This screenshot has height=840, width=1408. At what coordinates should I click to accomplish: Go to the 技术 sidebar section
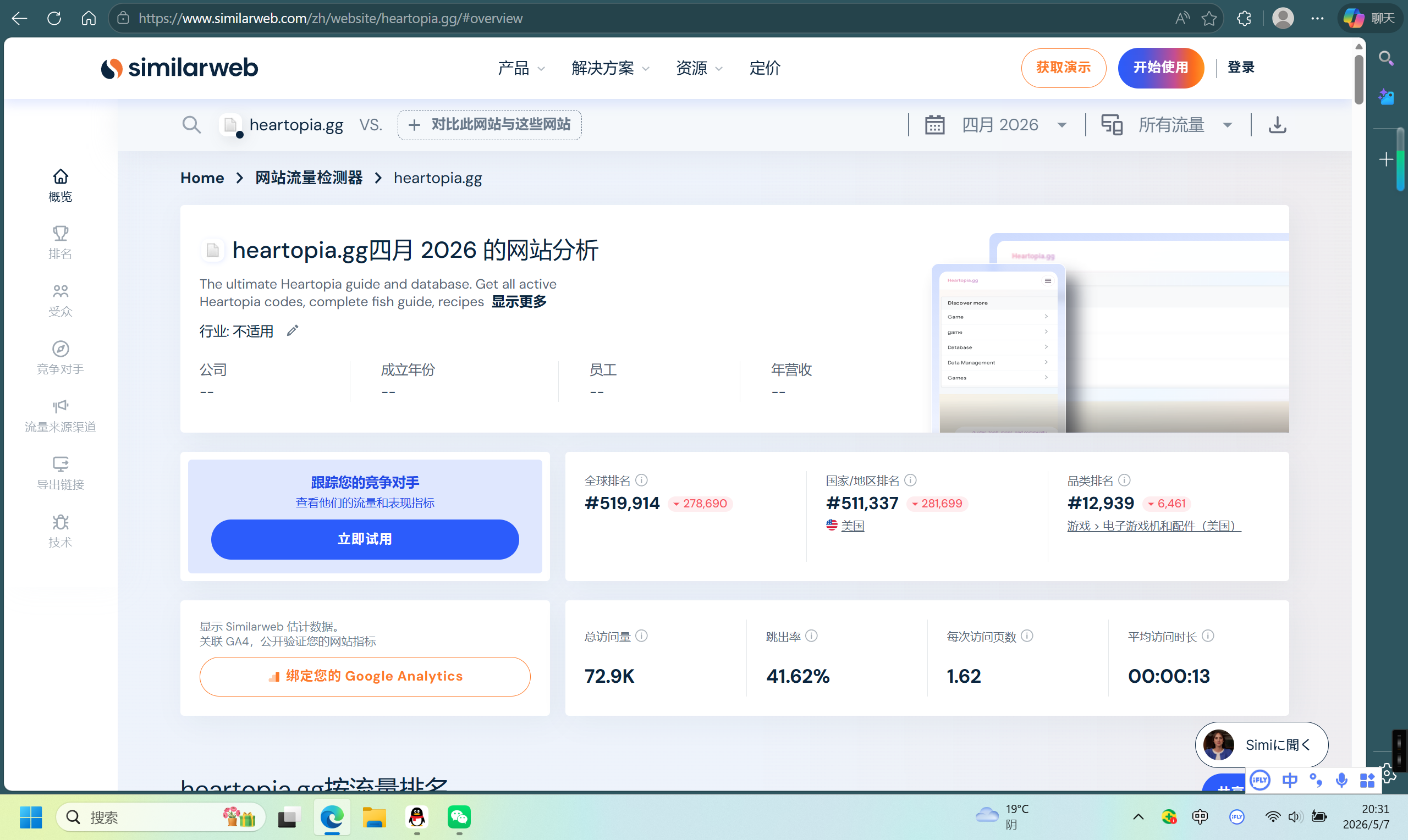60,531
